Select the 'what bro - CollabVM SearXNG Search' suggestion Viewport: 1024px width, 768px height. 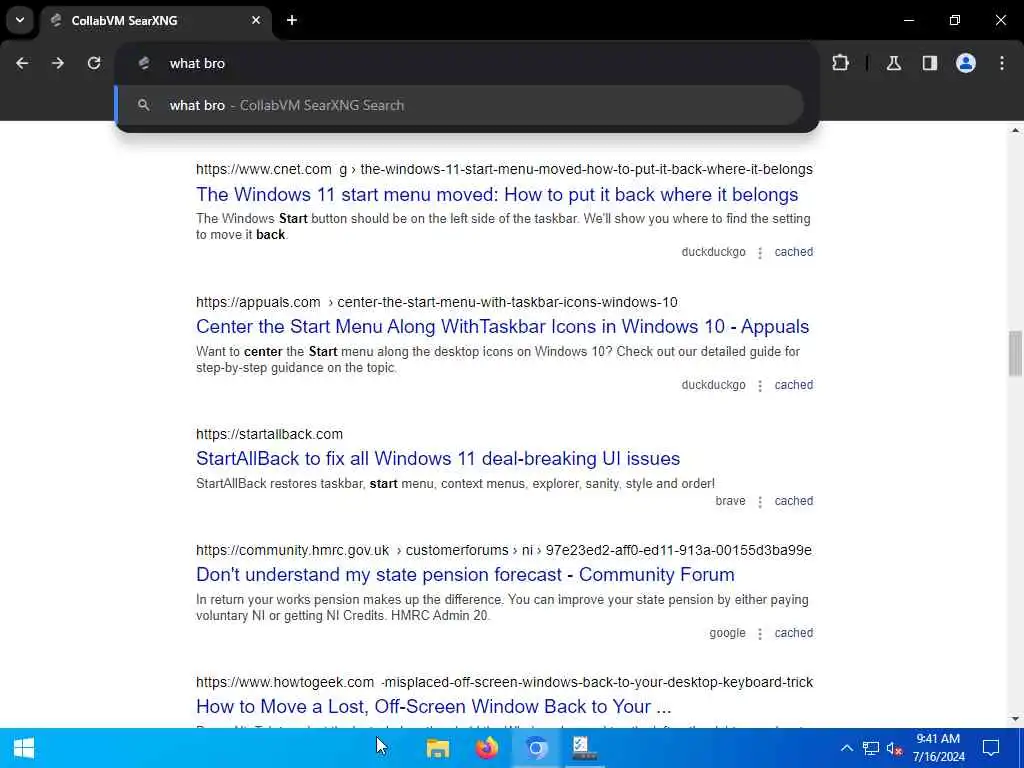(460, 105)
